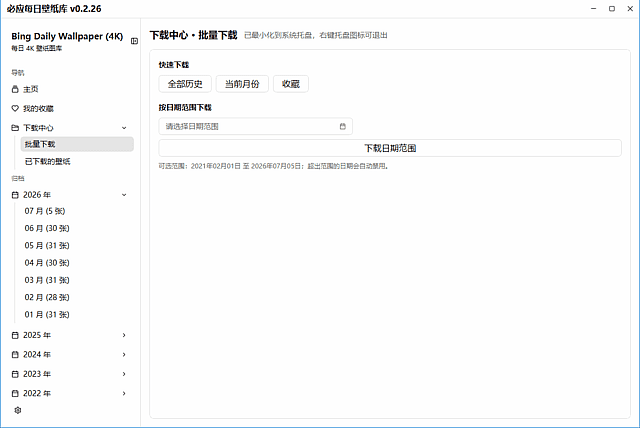Select 2024 年 archive entry
This screenshot has width=640, height=428.
tap(37, 355)
